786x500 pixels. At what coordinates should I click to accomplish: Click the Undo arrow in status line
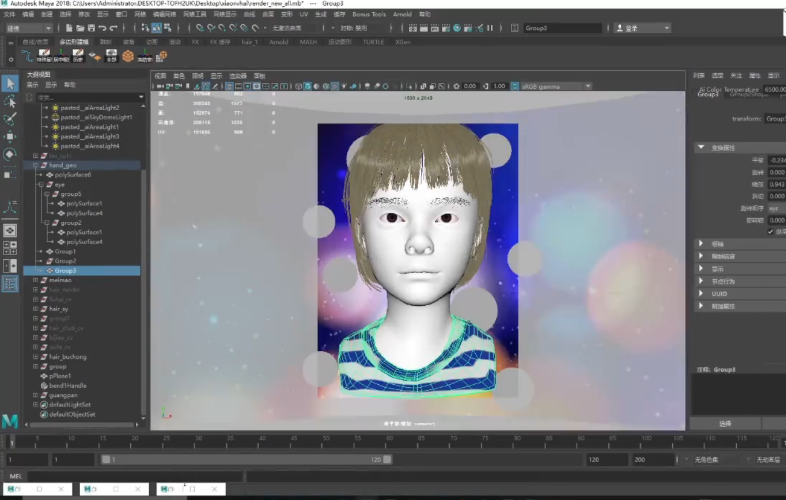(103, 28)
